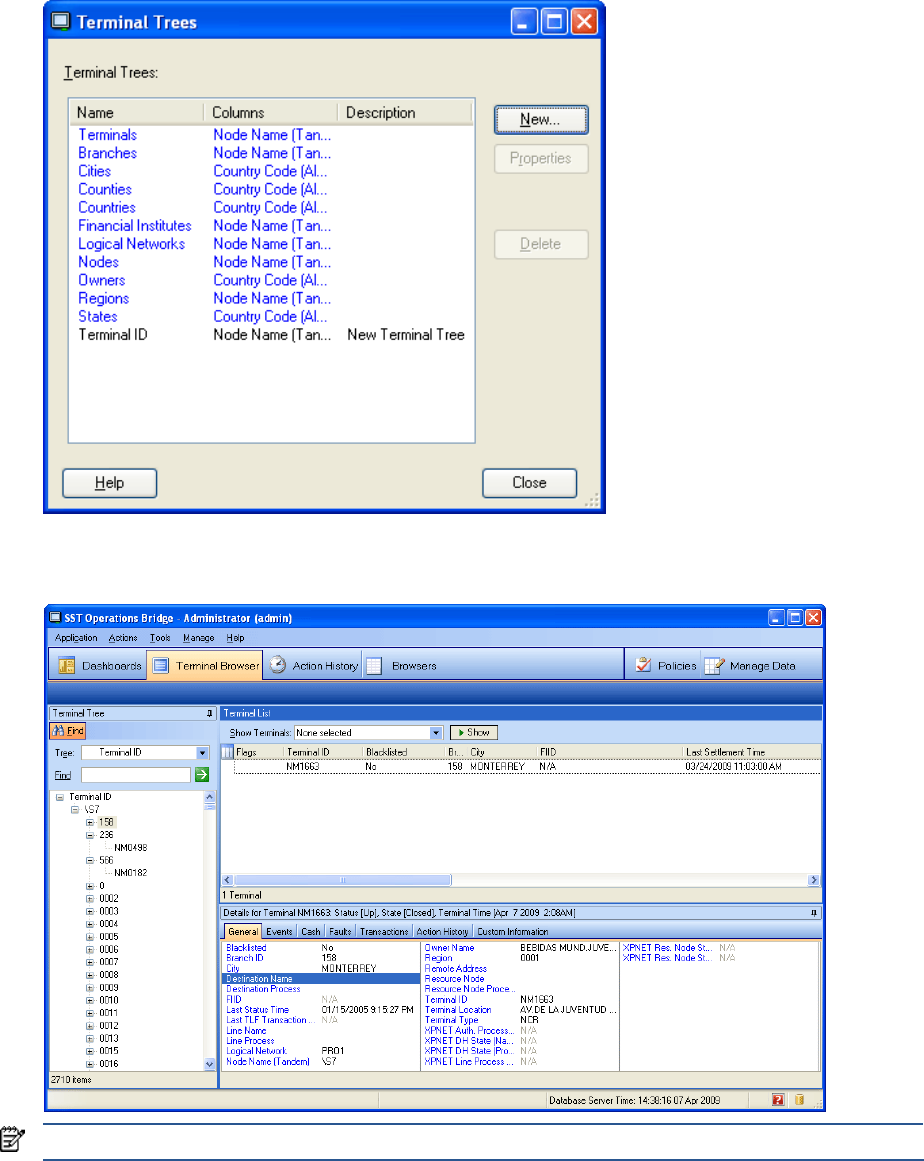Collapse the Terminal ID root tree node
Viewport: 924px width, 1161px height.
coord(59,797)
